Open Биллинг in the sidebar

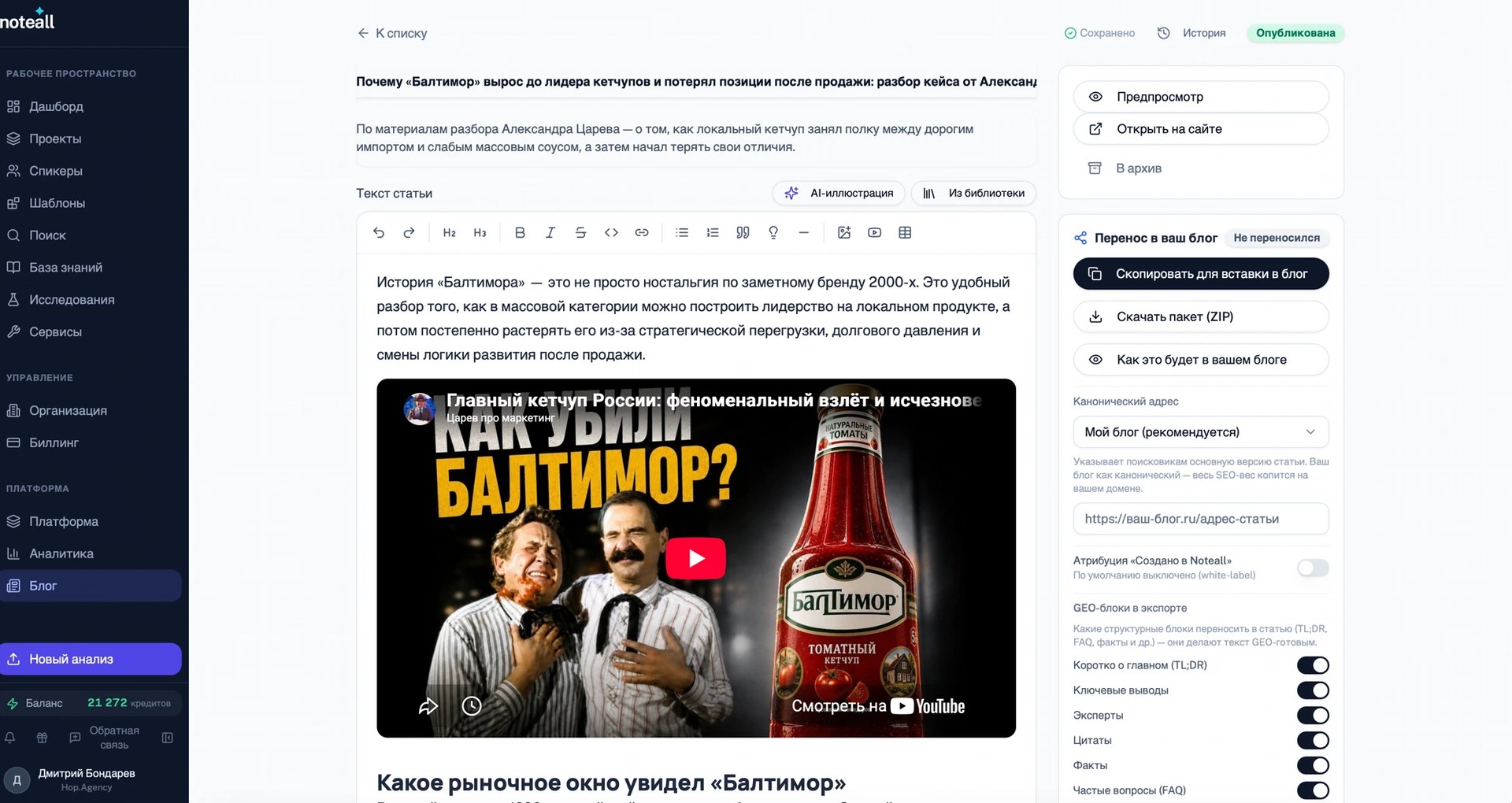pyautogui.click(x=91, y=443)
